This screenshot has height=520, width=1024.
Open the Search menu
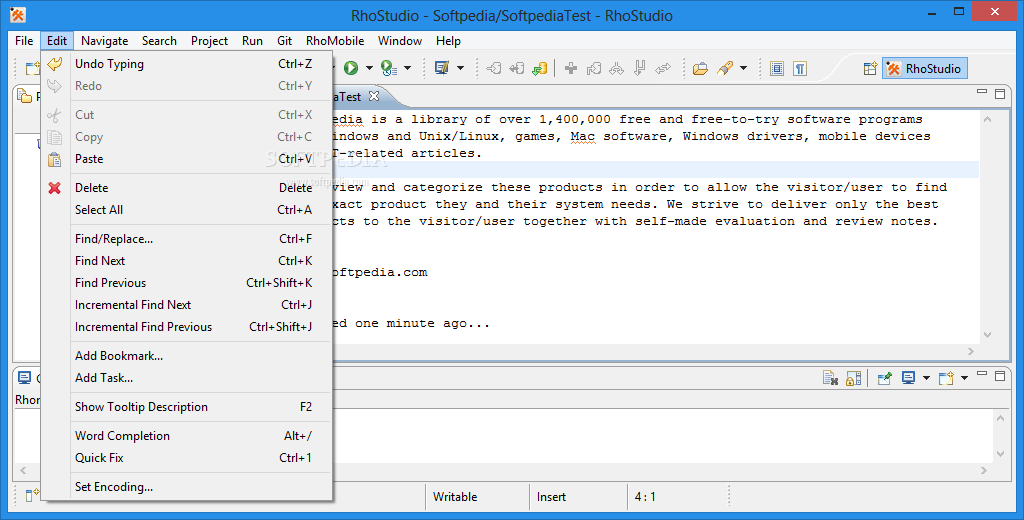159,41
